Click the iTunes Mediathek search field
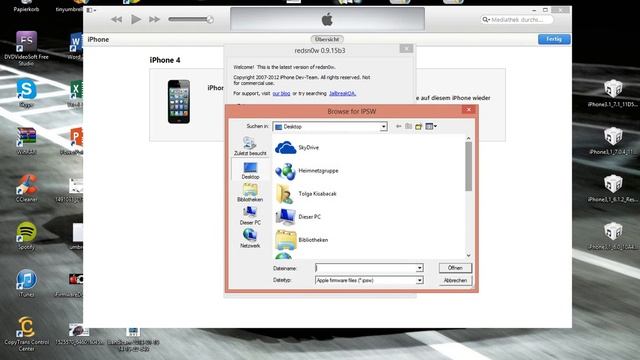This screenshot has height=360, width=640. click(x=517, y=20)
